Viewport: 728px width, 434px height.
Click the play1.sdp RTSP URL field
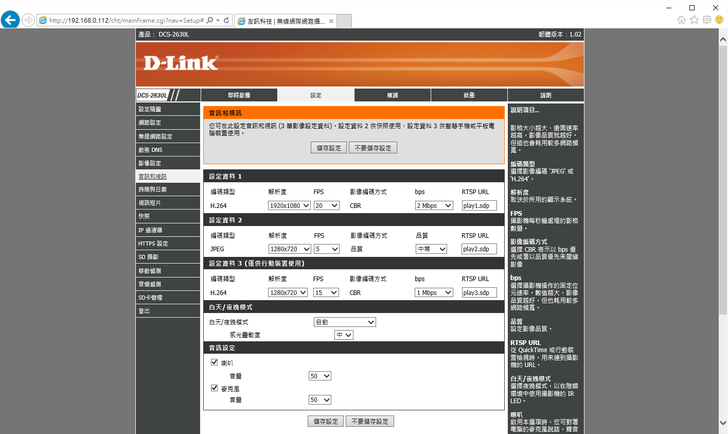(x=477, y=205)
